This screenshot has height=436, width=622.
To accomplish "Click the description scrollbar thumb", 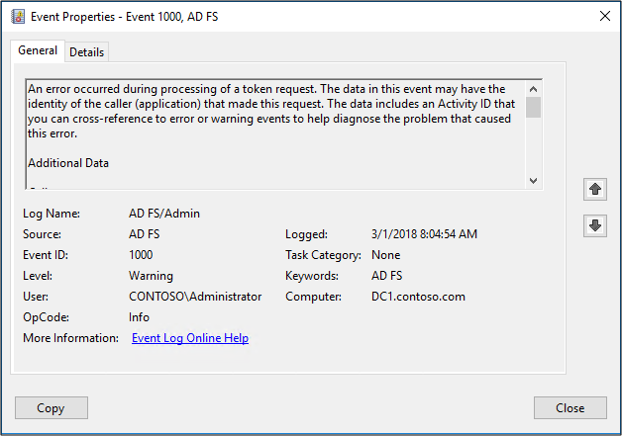I will coord(533,107).
